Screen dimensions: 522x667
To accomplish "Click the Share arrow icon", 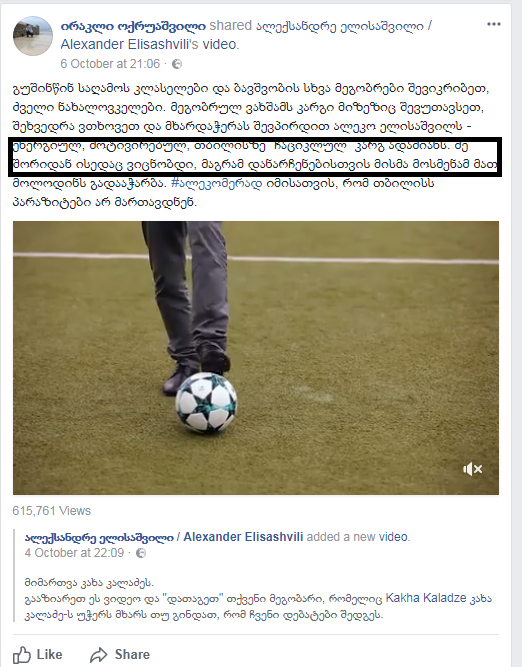I will tap(98, 655).
